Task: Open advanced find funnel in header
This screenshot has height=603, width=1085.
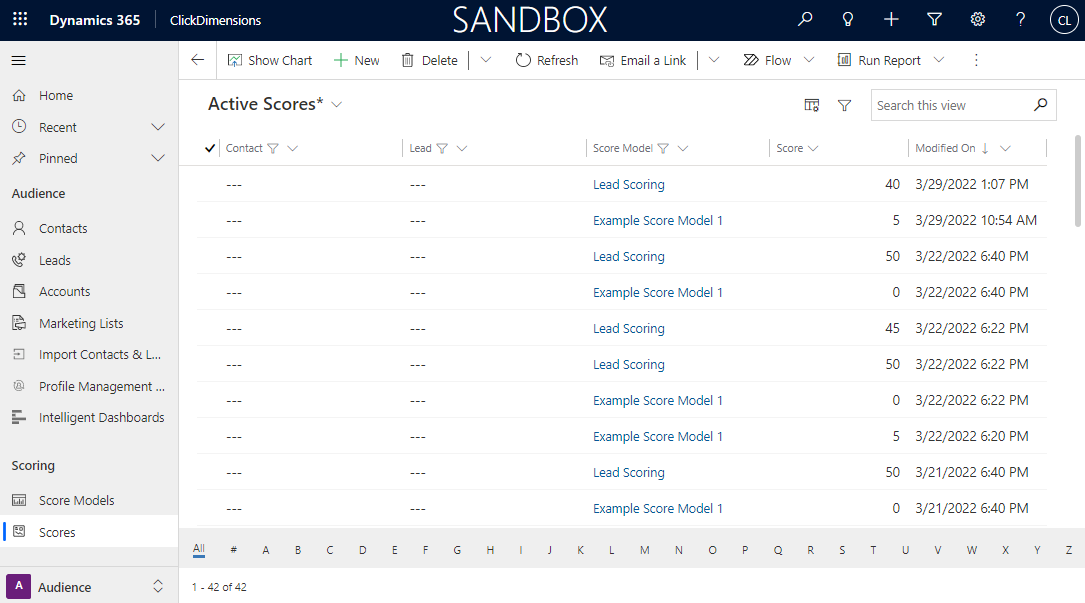Action: [934, 19]
